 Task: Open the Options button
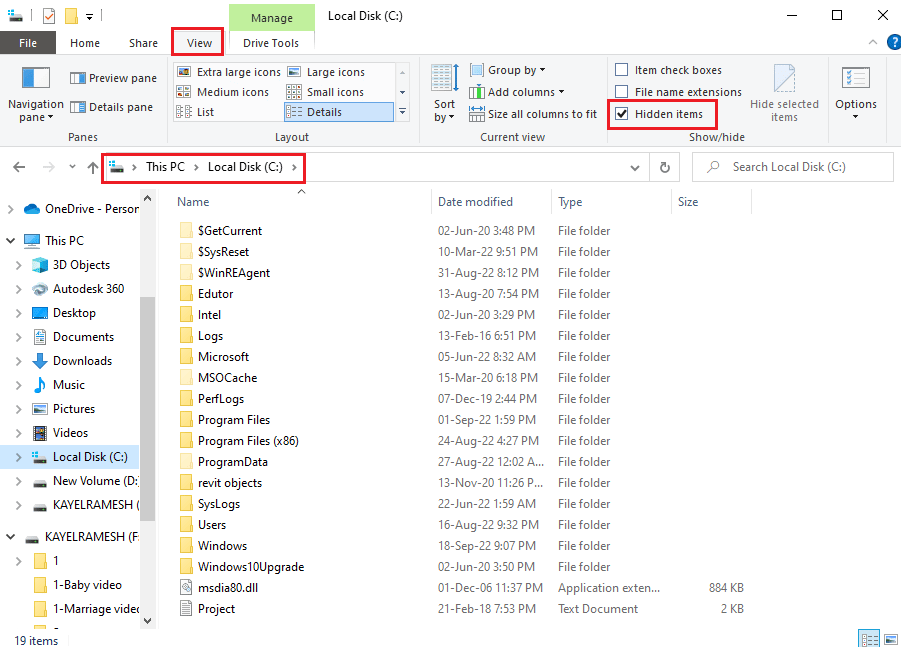coord(856,94)
